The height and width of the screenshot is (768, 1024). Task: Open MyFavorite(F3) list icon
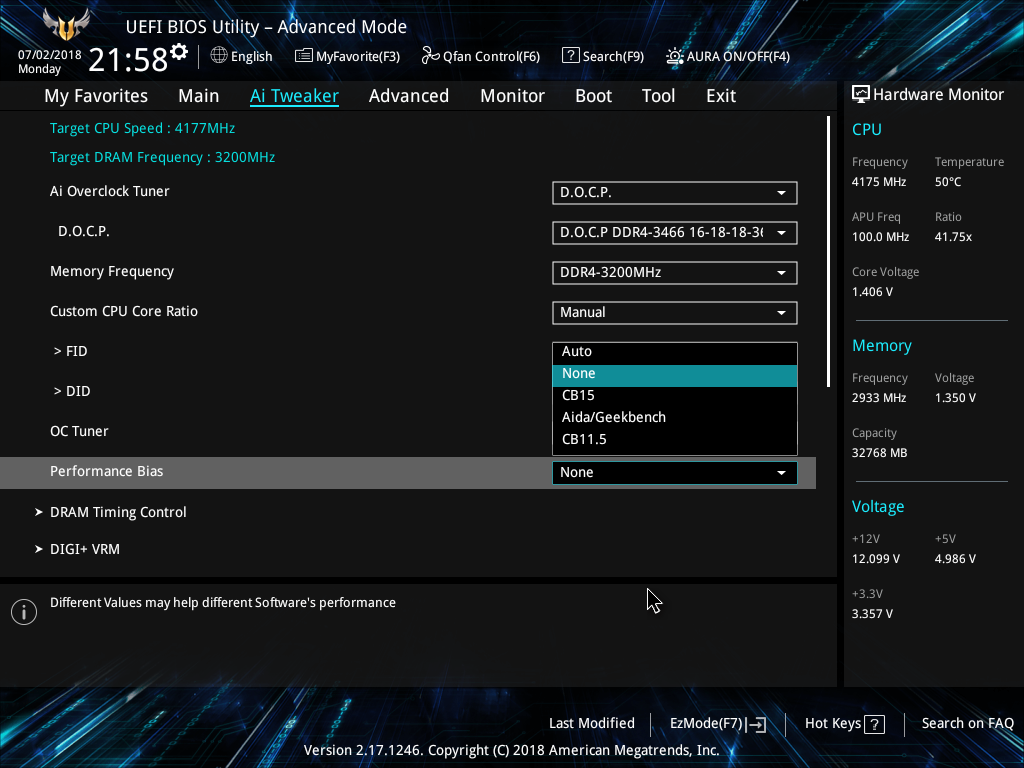304,56
